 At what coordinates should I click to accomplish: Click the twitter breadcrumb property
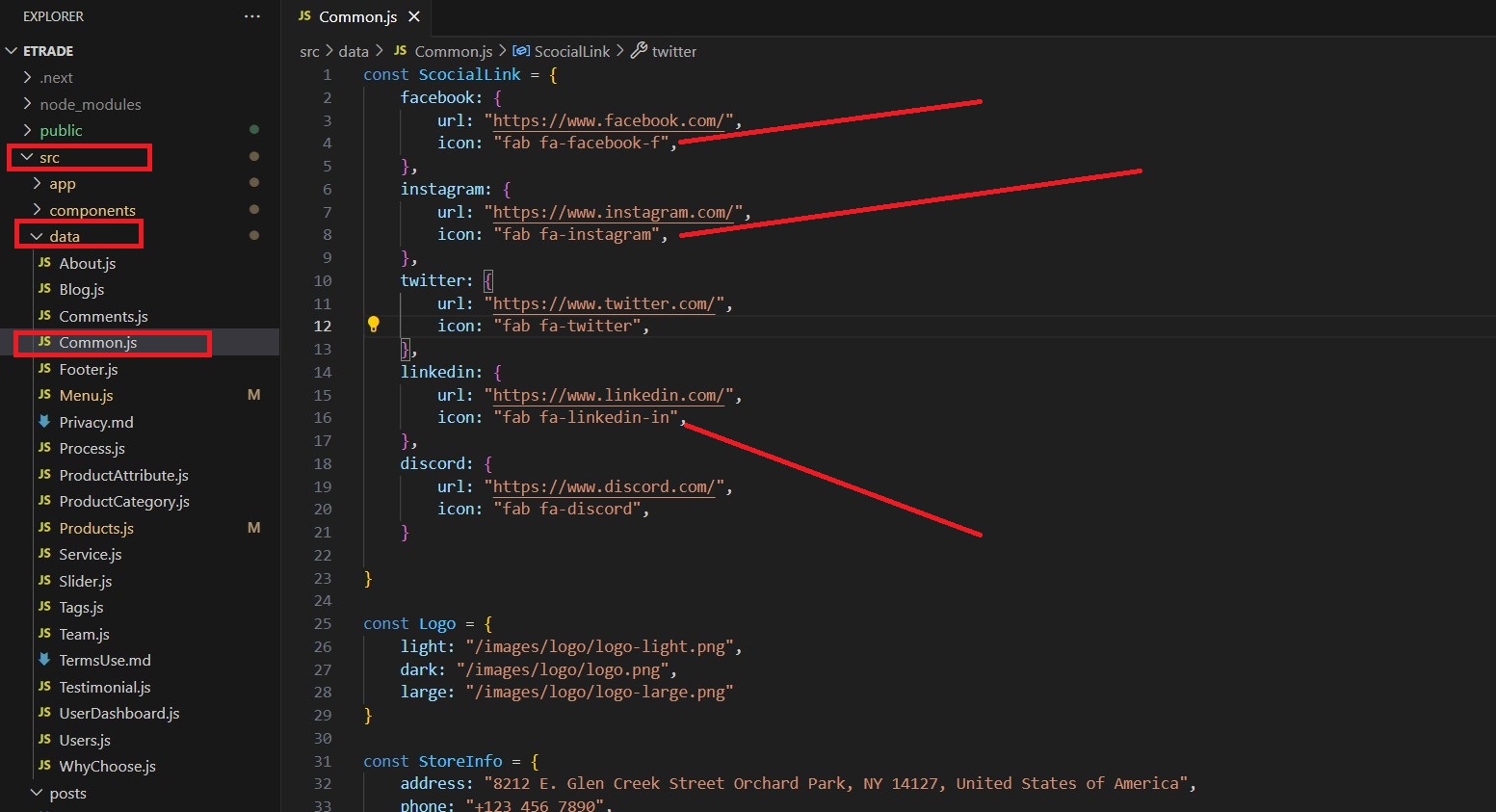(673, 51)
